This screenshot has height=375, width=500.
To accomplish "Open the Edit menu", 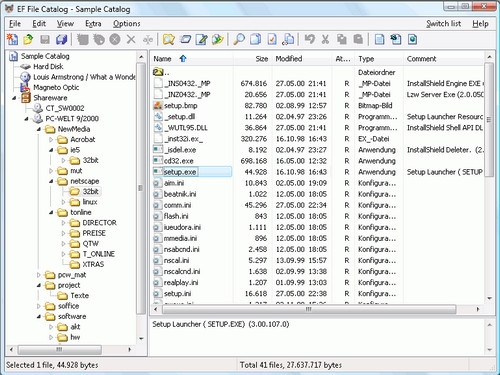I will 39,24.
